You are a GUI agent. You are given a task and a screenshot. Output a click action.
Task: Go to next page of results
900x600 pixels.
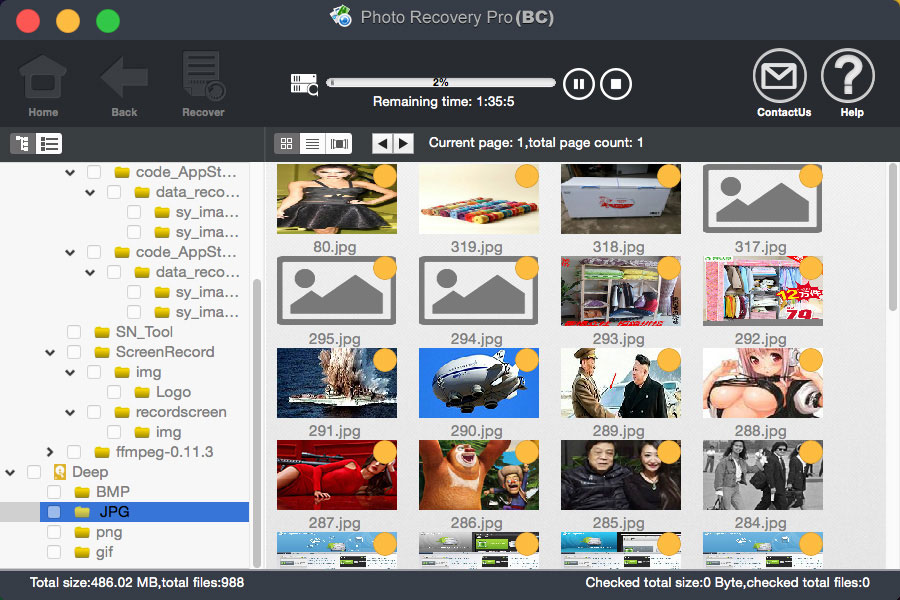click(x=404, y=144)
